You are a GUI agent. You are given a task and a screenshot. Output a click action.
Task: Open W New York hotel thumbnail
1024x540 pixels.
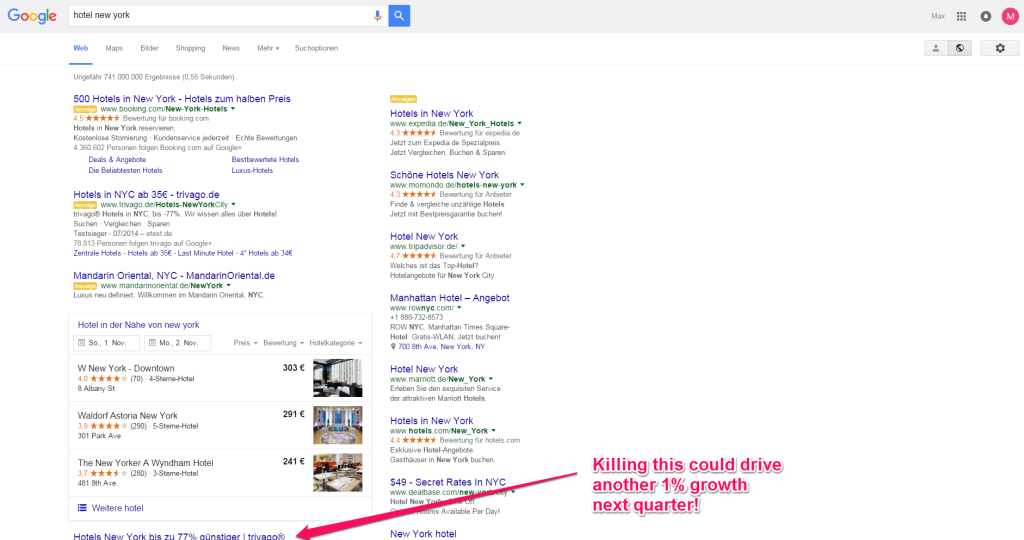(338, 378)
